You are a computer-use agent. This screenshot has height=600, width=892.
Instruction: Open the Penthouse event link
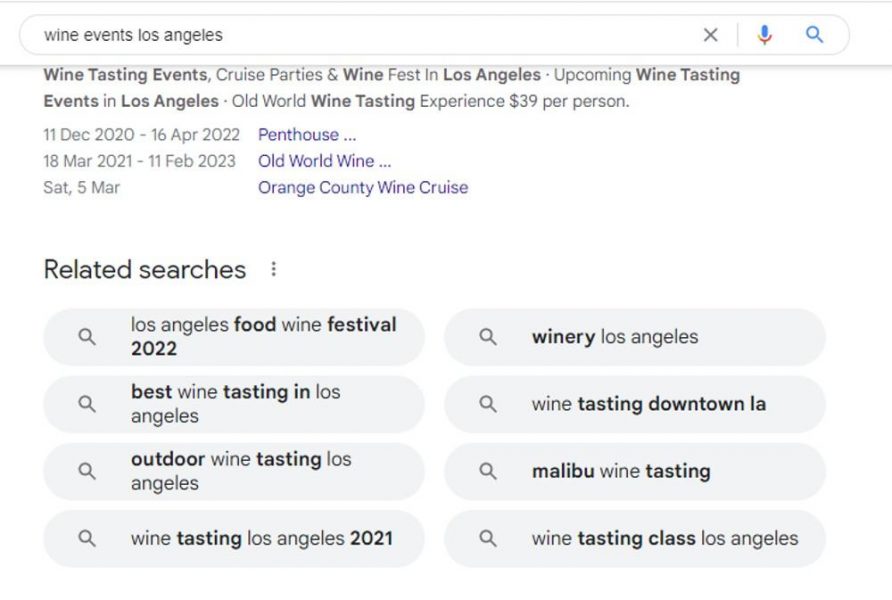(307, 134)
